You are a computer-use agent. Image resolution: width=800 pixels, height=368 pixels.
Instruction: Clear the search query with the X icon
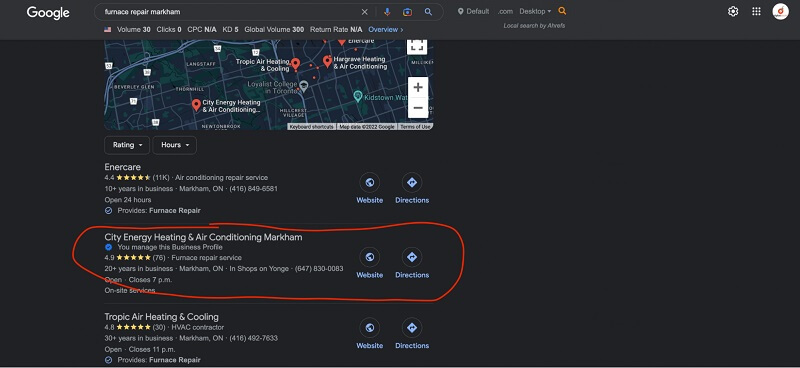[x=364, y=12]
